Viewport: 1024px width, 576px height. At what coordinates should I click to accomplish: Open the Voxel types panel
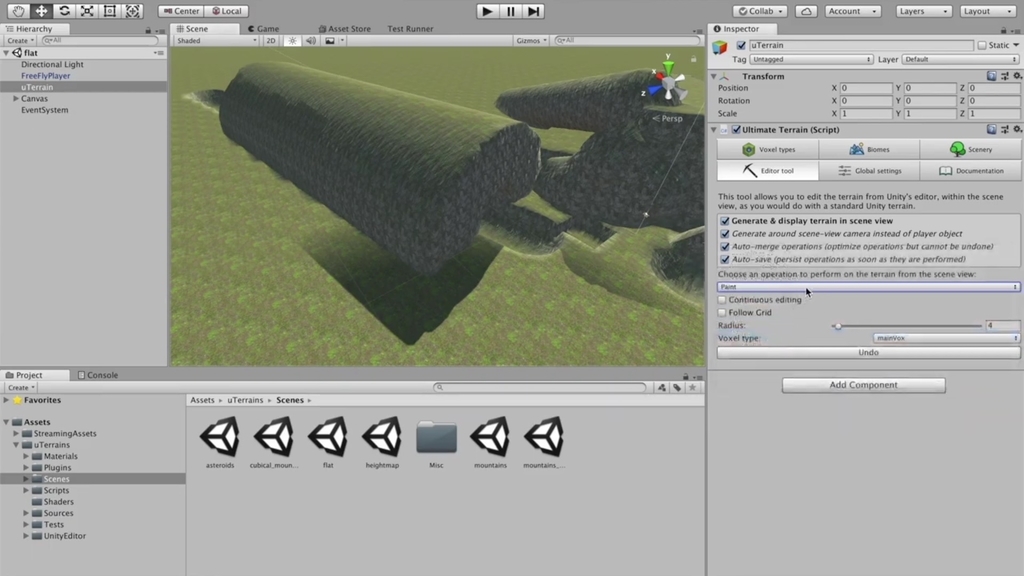pyautogui.click(x=768, y=148)
